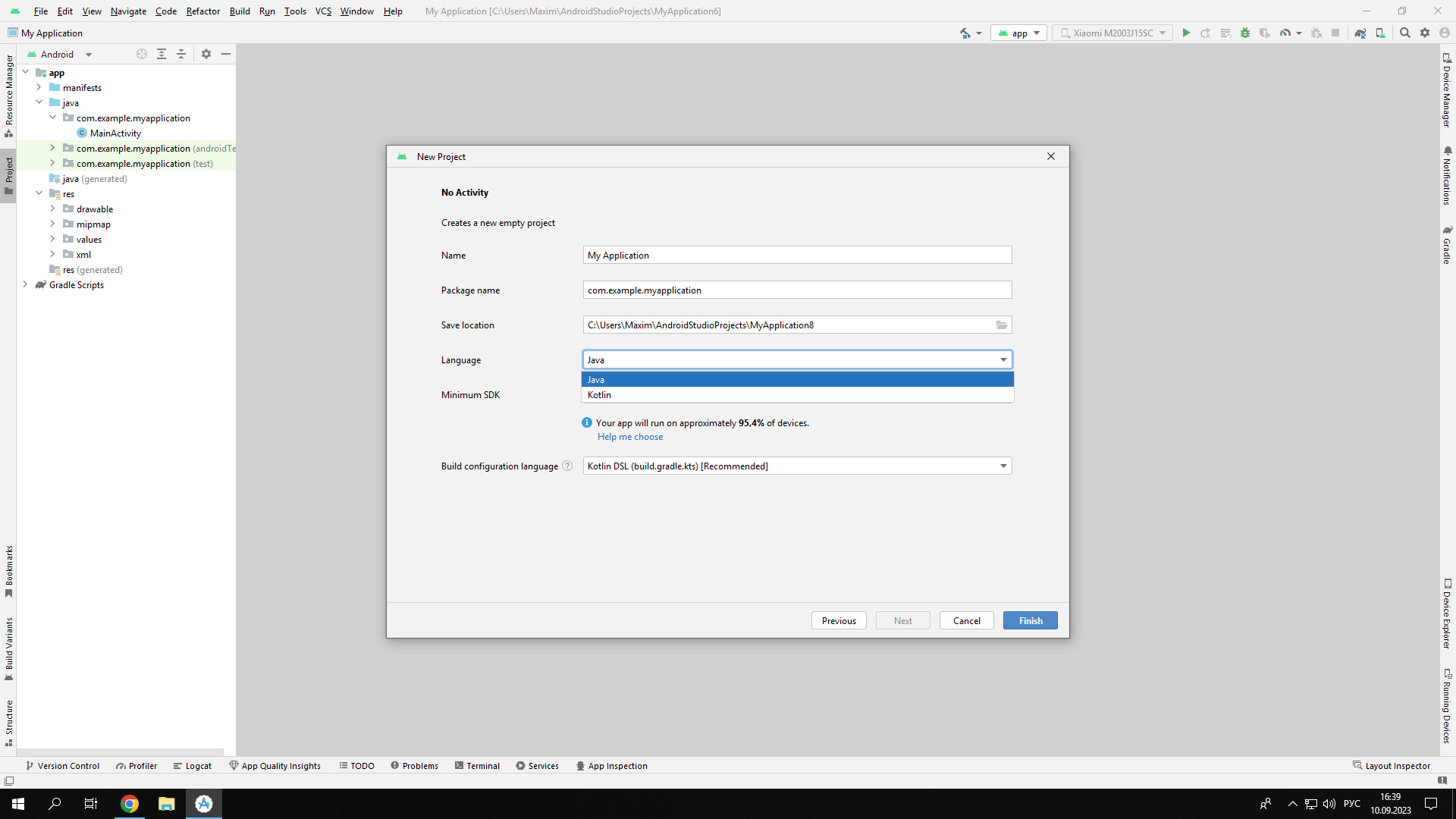This screenshot has height=819, width=1456.
Task: Select the Logcat tab at bottom
Action: [192, 766]
